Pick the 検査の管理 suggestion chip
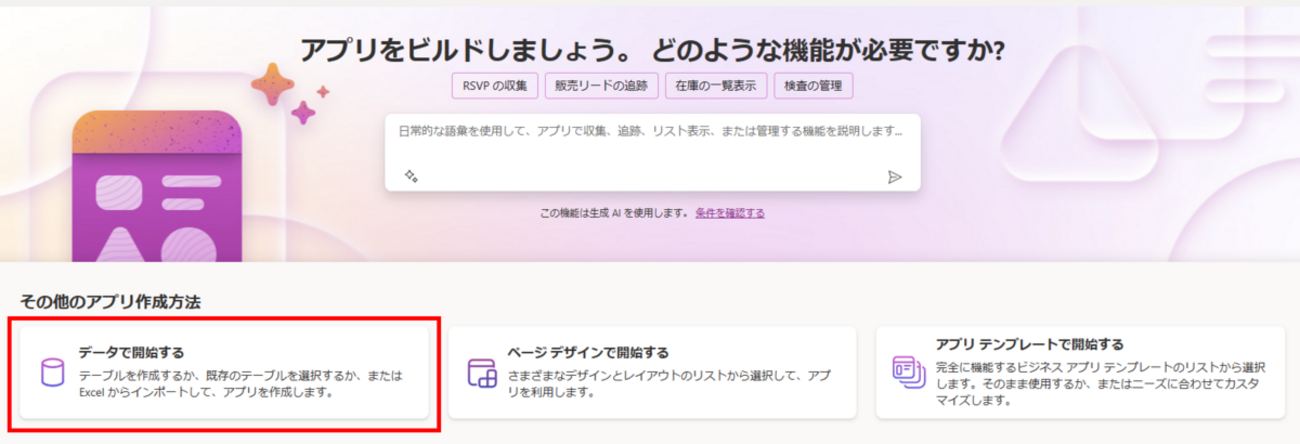This screenshot has height=444, width=1300. [814, 85]
